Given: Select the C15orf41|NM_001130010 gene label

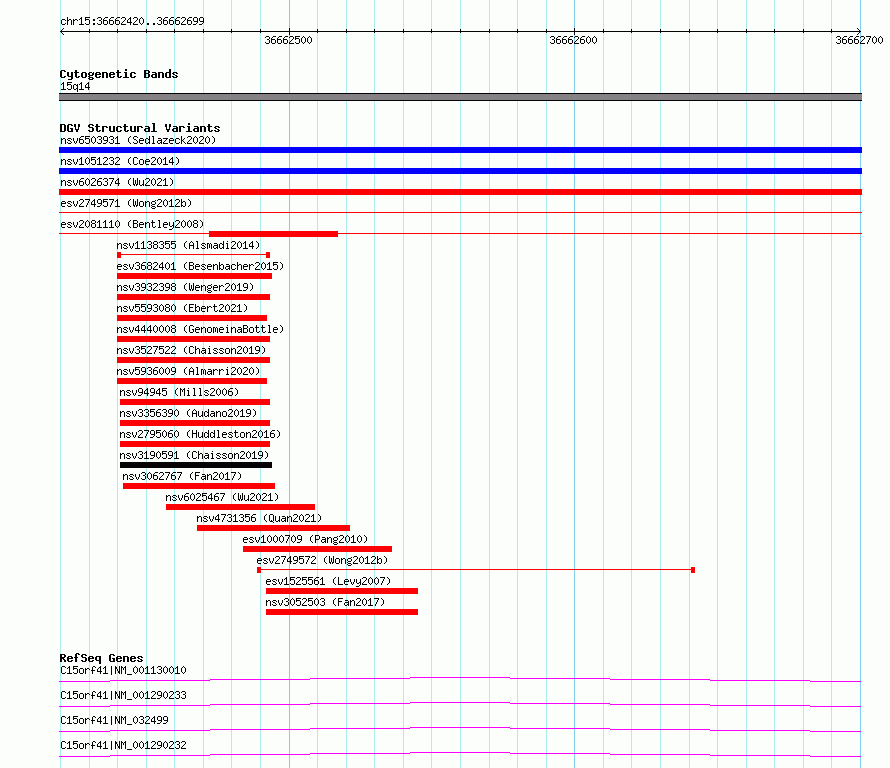Looking at the screenshot, I should tap(123, 670).
